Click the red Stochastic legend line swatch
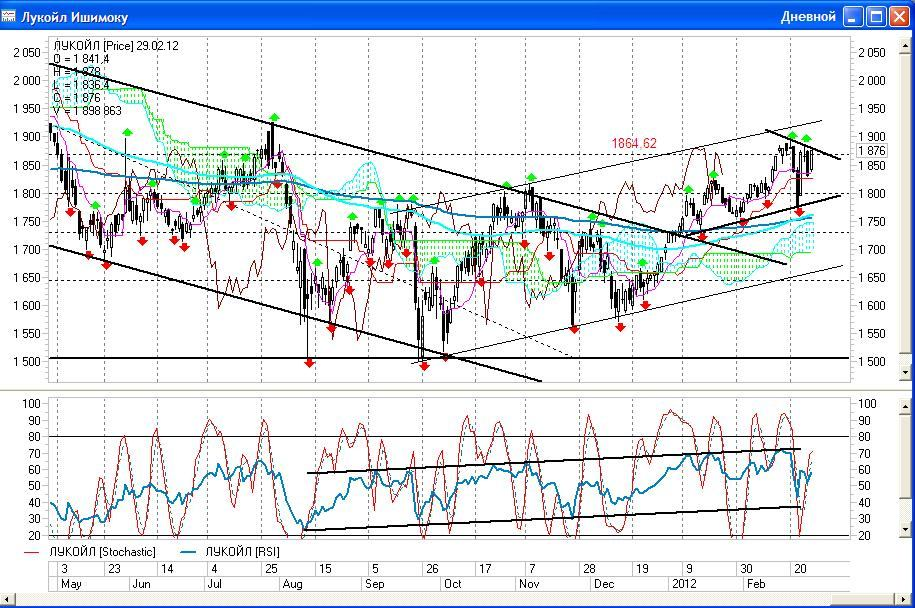 coord(32,552)
